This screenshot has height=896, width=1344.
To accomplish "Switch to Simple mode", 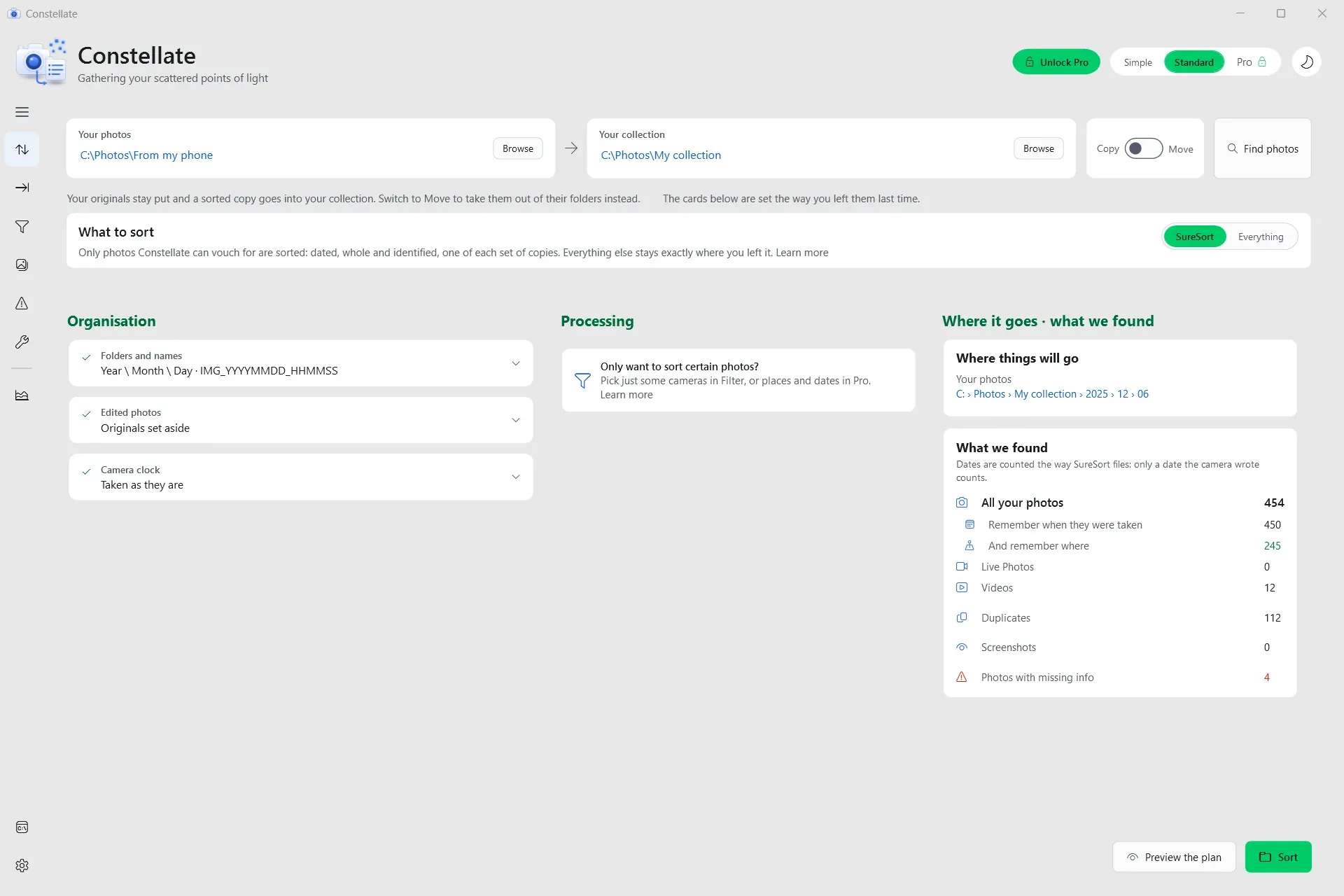I will 1137,62.
